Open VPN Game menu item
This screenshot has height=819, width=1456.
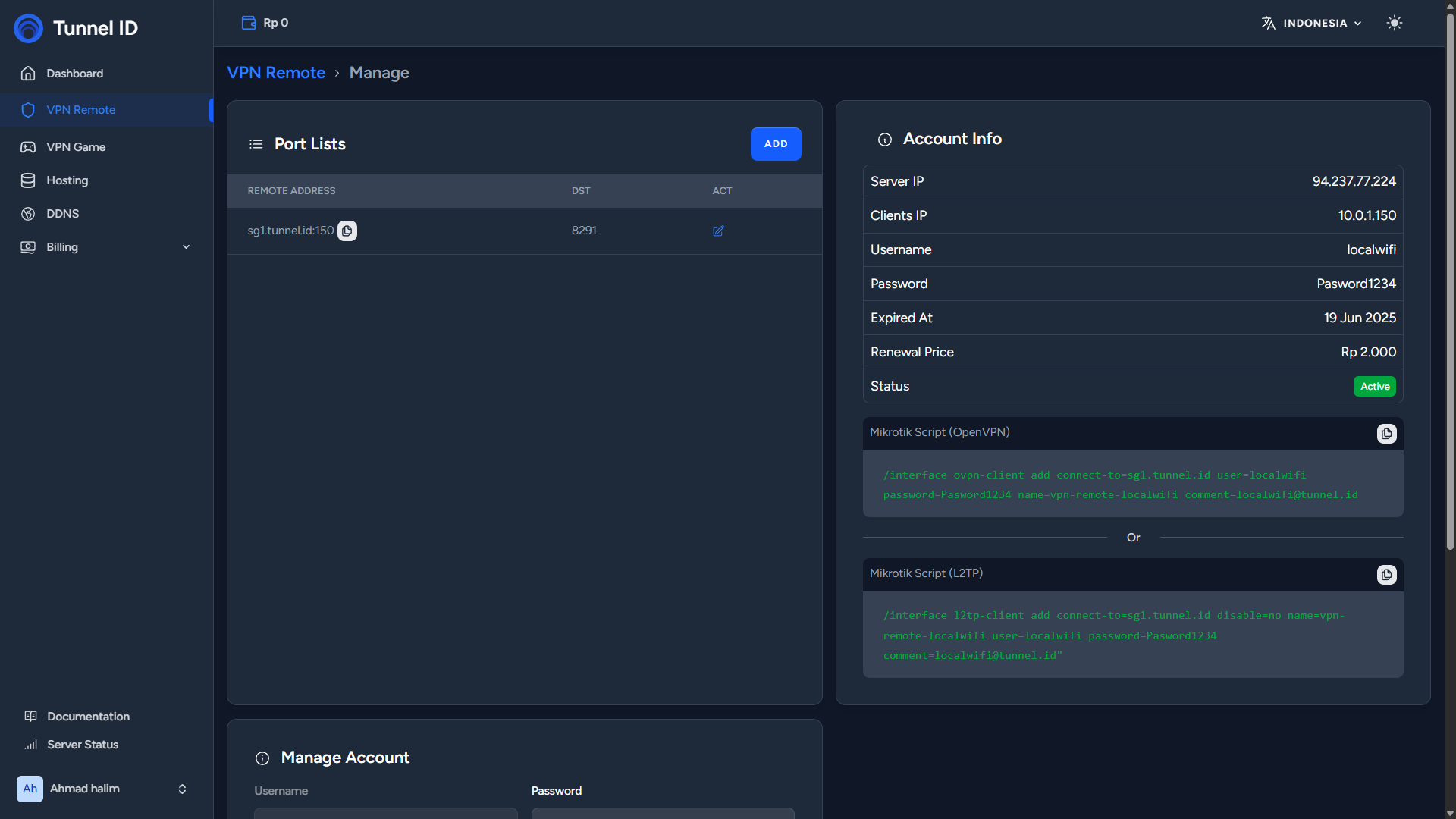76,147
